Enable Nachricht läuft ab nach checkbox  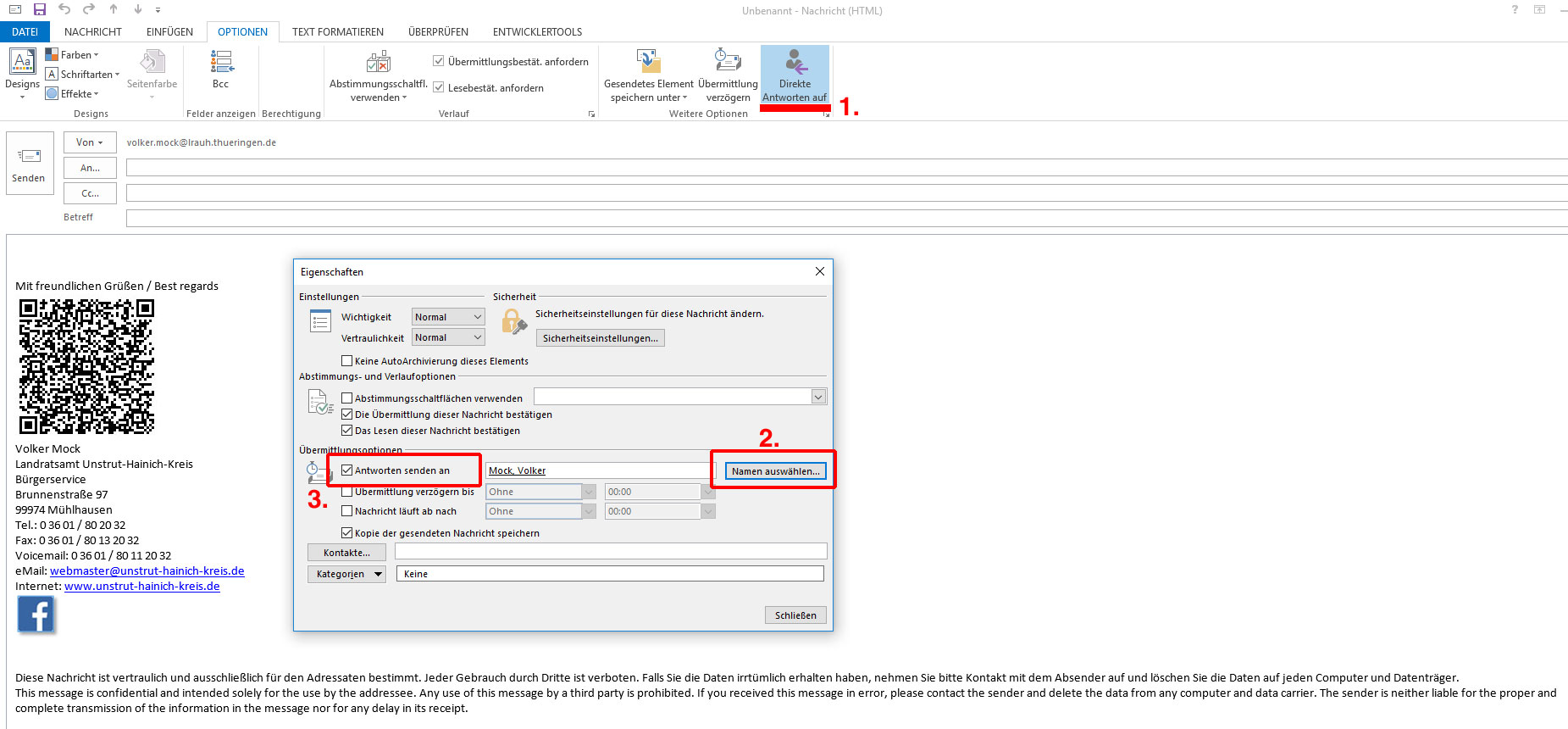click(x=346, y=511)
